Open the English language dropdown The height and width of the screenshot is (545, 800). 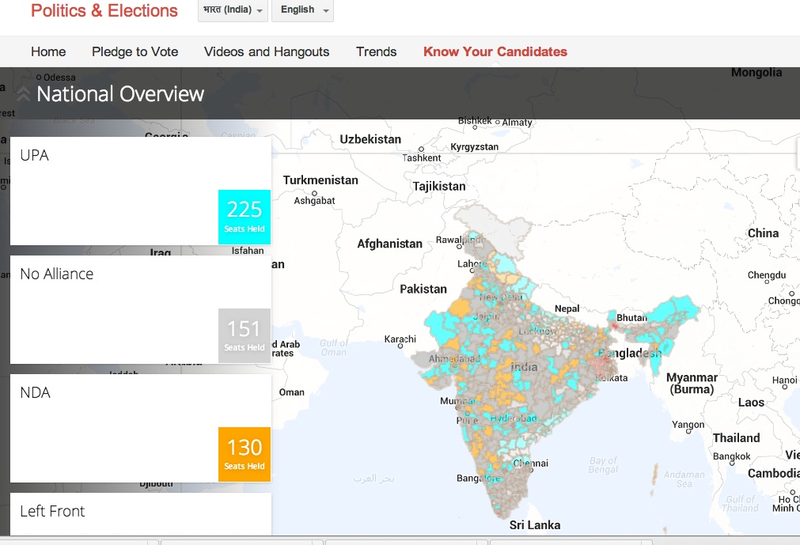[302, 10]
